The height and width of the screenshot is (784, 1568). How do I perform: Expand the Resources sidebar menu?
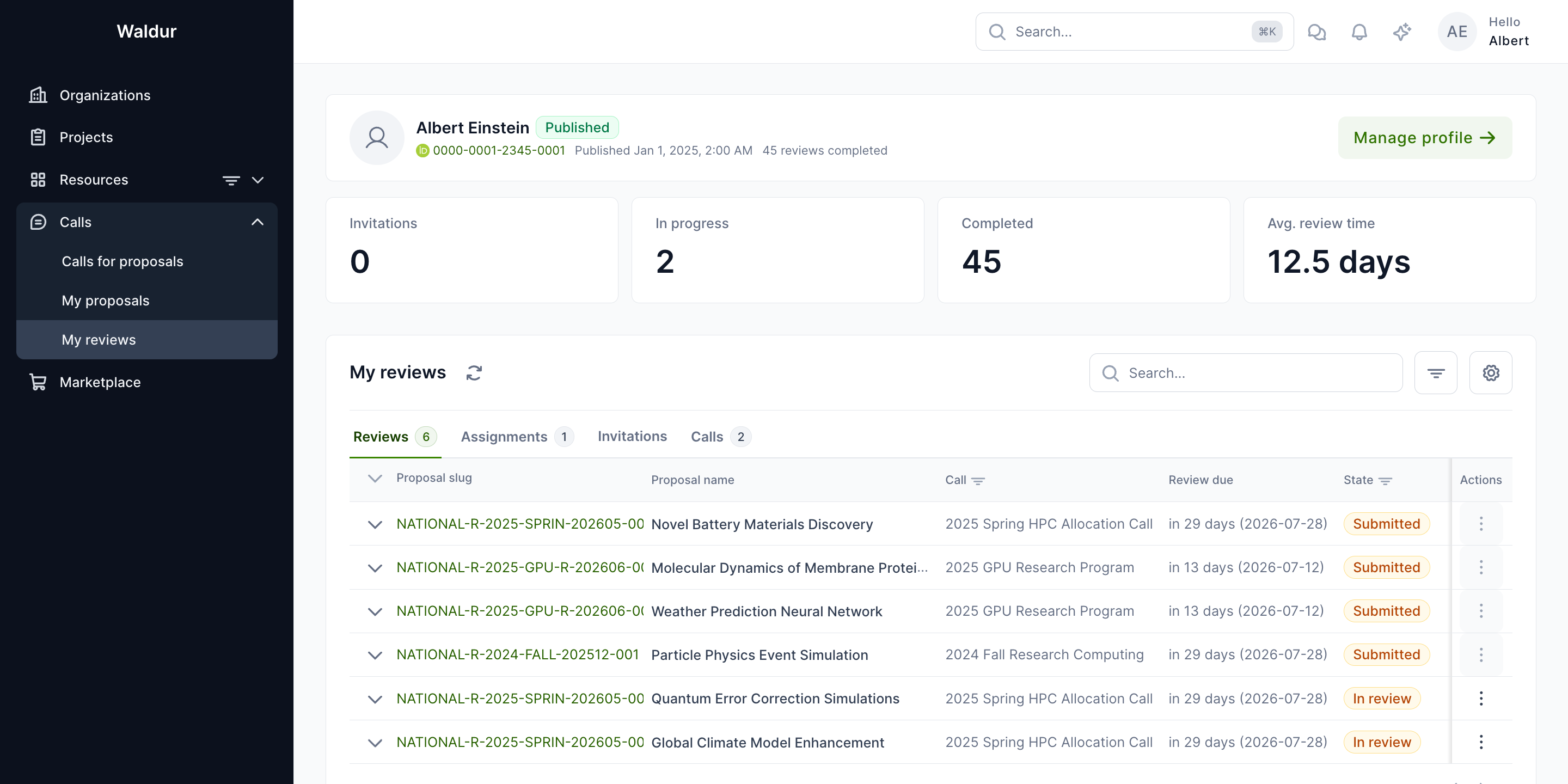258,180
